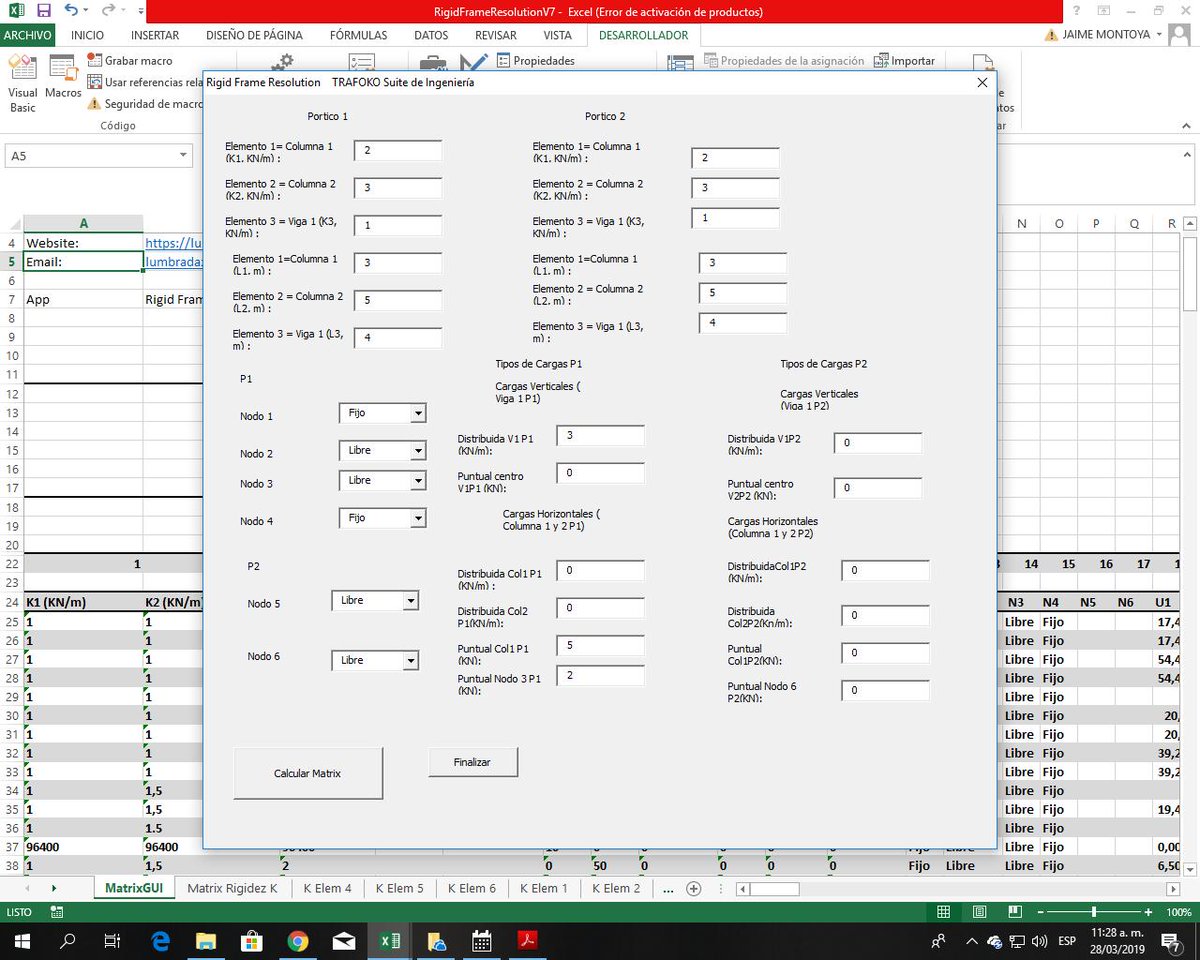Viewport: 1200px width, 960px height.
Task: Save the workbook from quick access toolbar
Action: [43, 11]
